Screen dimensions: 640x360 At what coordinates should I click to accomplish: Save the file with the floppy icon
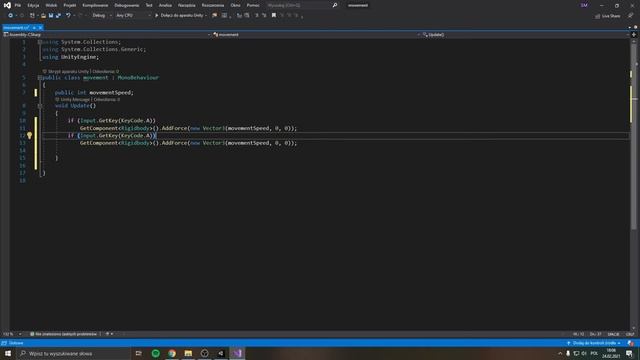click(51, 16)
